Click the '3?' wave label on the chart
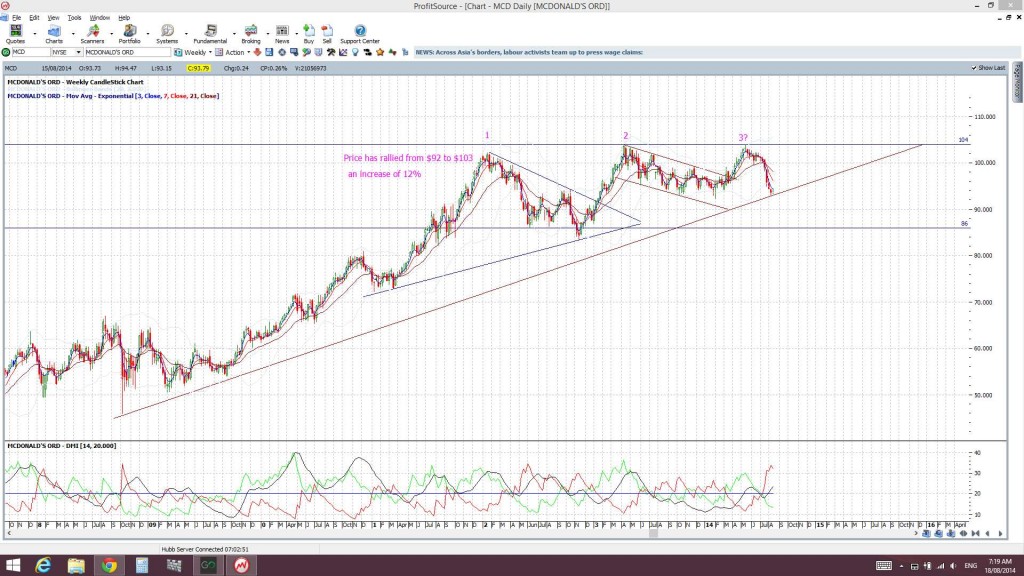 point(743,138)
